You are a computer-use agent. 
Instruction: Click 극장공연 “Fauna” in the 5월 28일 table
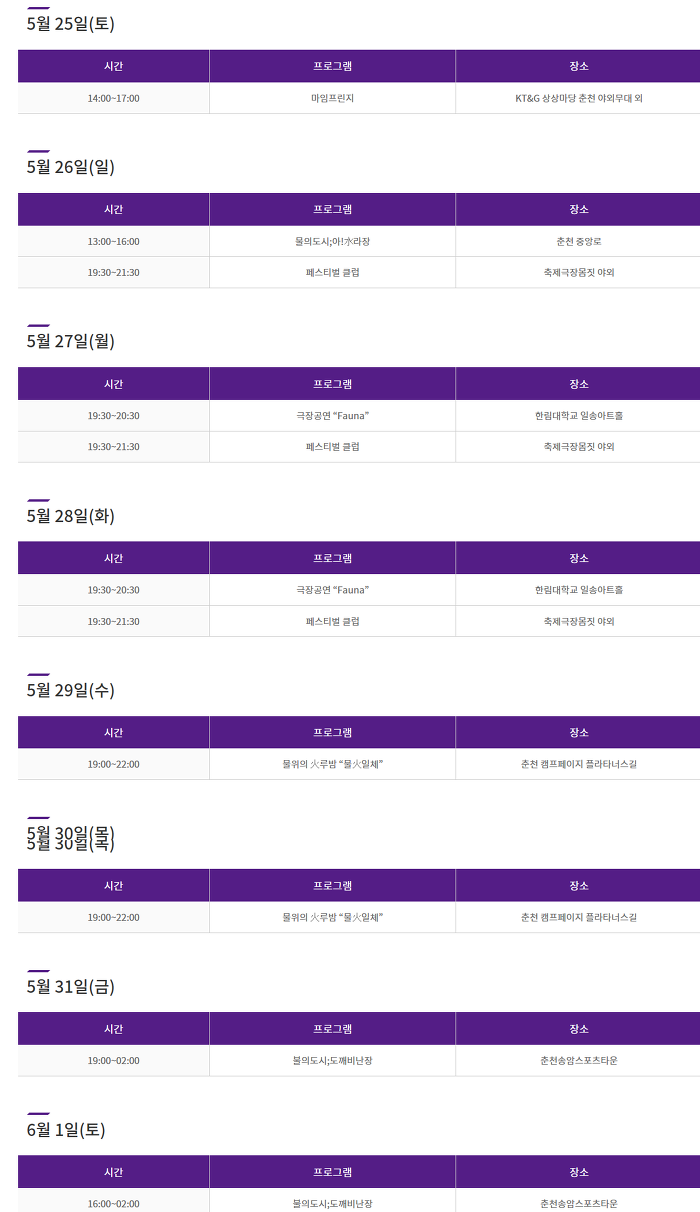tap(332, 590)
